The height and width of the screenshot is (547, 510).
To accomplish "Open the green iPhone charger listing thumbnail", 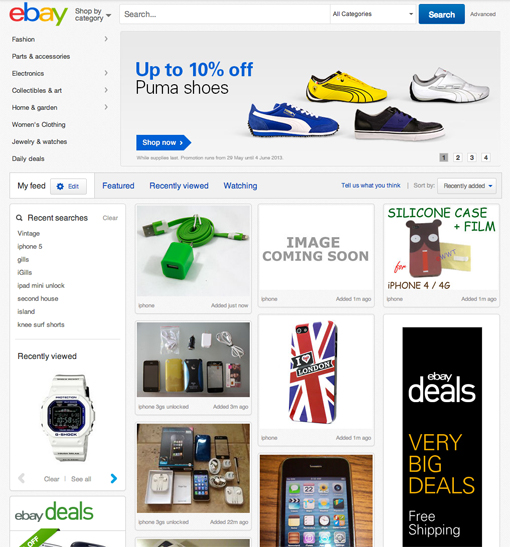I will point(194,251).
